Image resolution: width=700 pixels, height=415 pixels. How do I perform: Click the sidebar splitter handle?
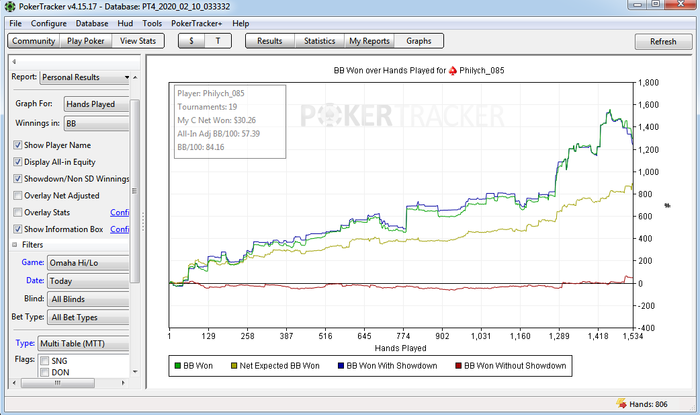(x=143, y=221)
